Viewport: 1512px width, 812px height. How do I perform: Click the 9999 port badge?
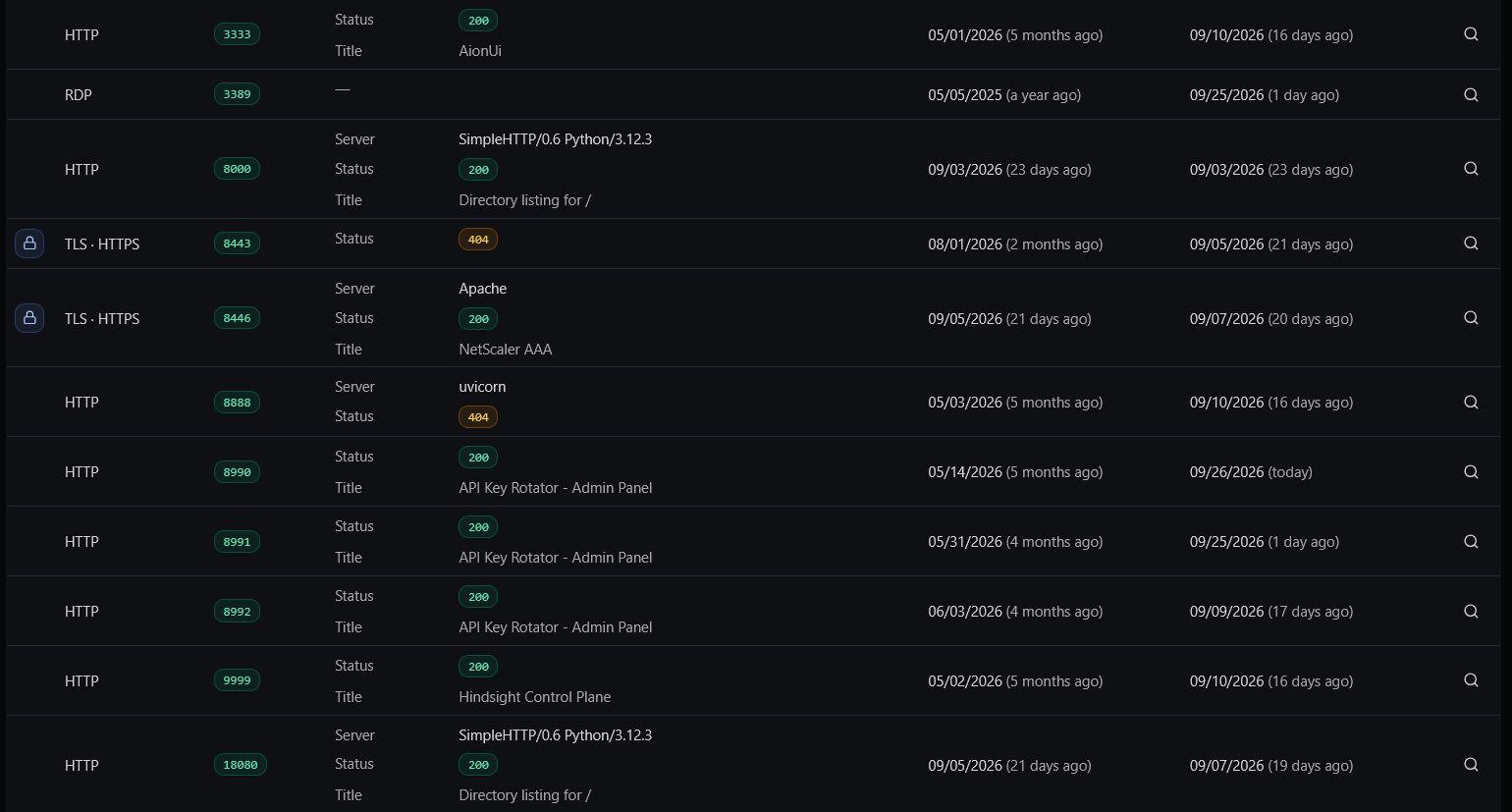[x=237, y=680]
